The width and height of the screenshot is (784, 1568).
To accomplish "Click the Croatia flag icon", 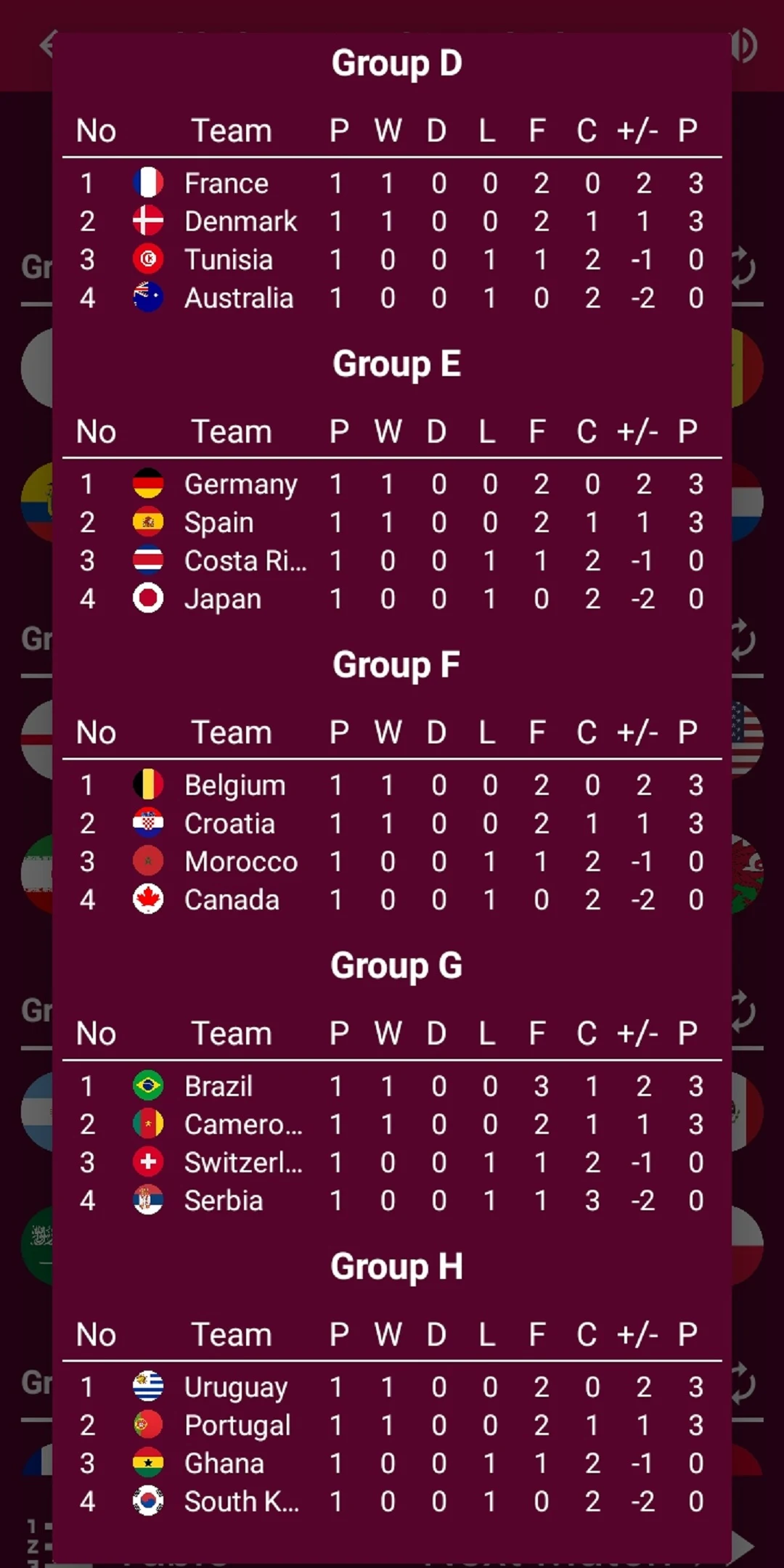I will tap(148, 823).
